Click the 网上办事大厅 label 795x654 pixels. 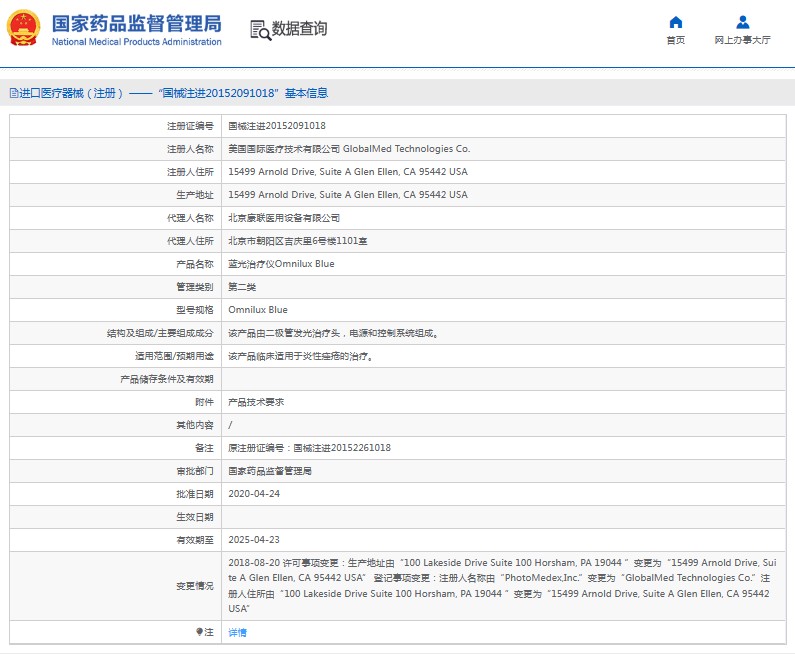point(742,40)
